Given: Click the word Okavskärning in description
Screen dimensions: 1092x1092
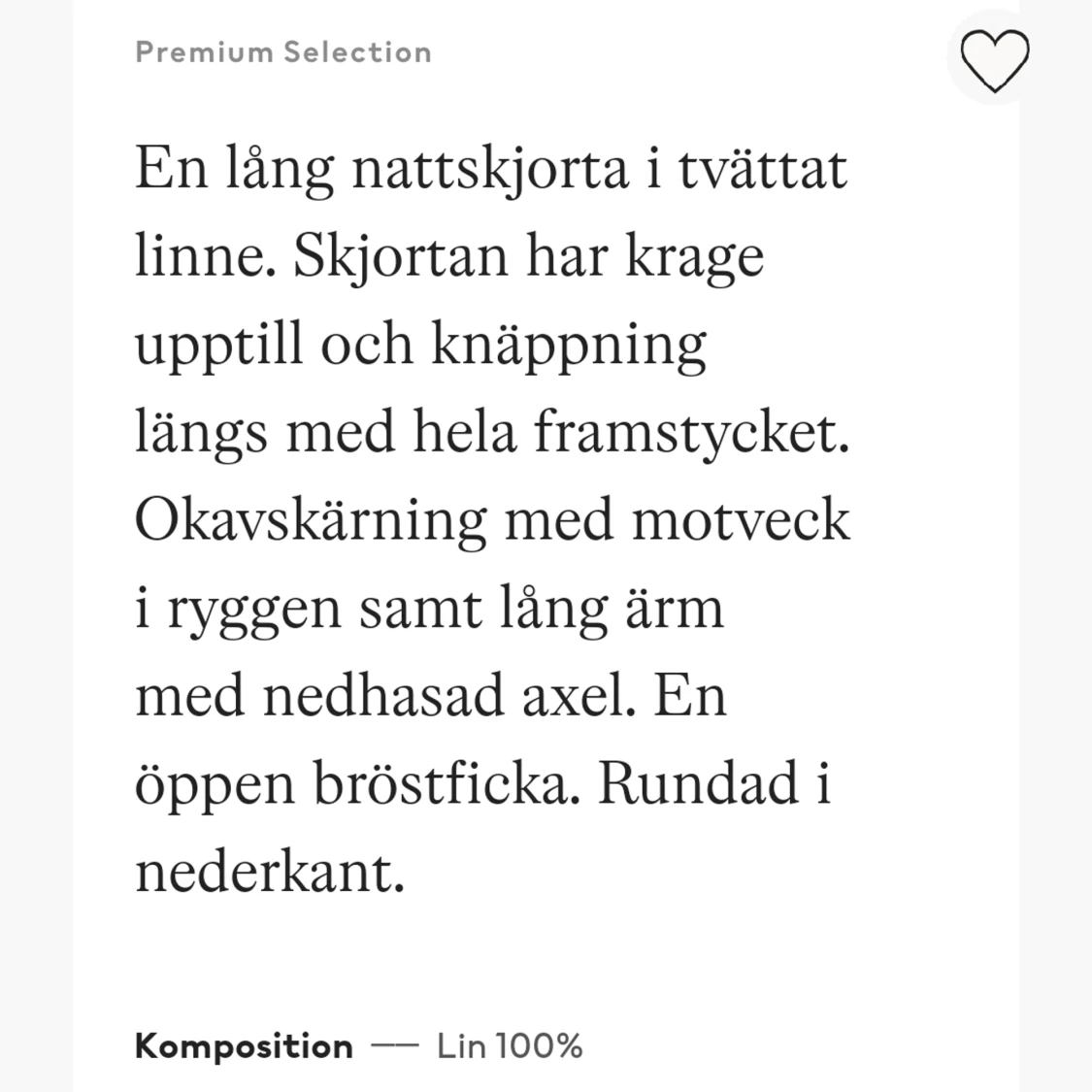Looking at the screenshot, I should point(311,521).
